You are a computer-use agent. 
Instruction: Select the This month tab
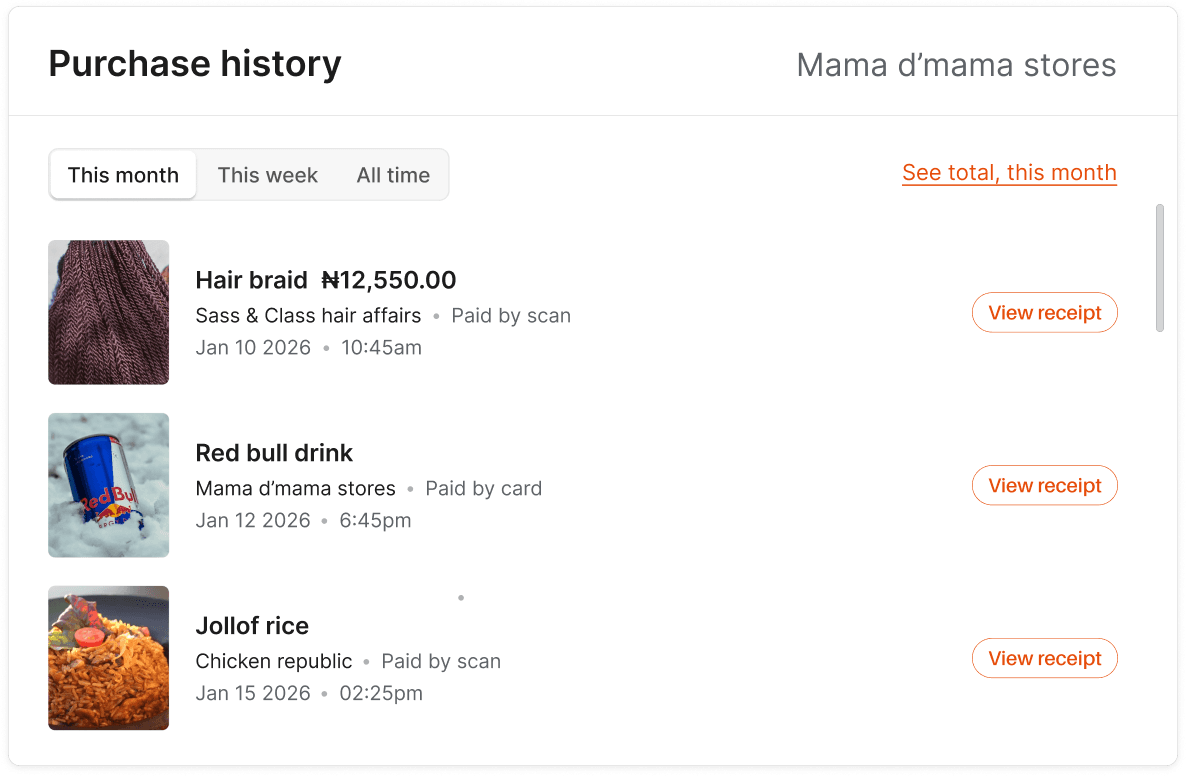coord(122,175)
